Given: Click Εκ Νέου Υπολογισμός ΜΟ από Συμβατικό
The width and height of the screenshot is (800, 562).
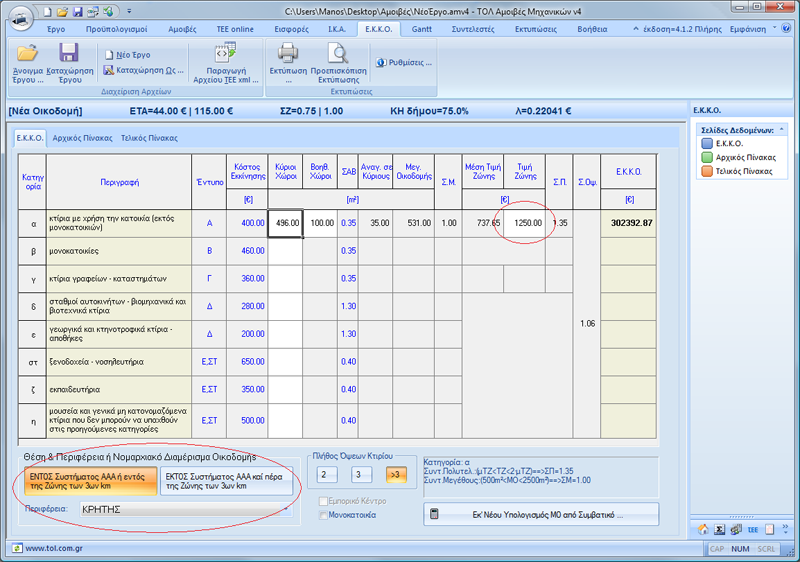Looking at the screenshot, I should (541, 514).
